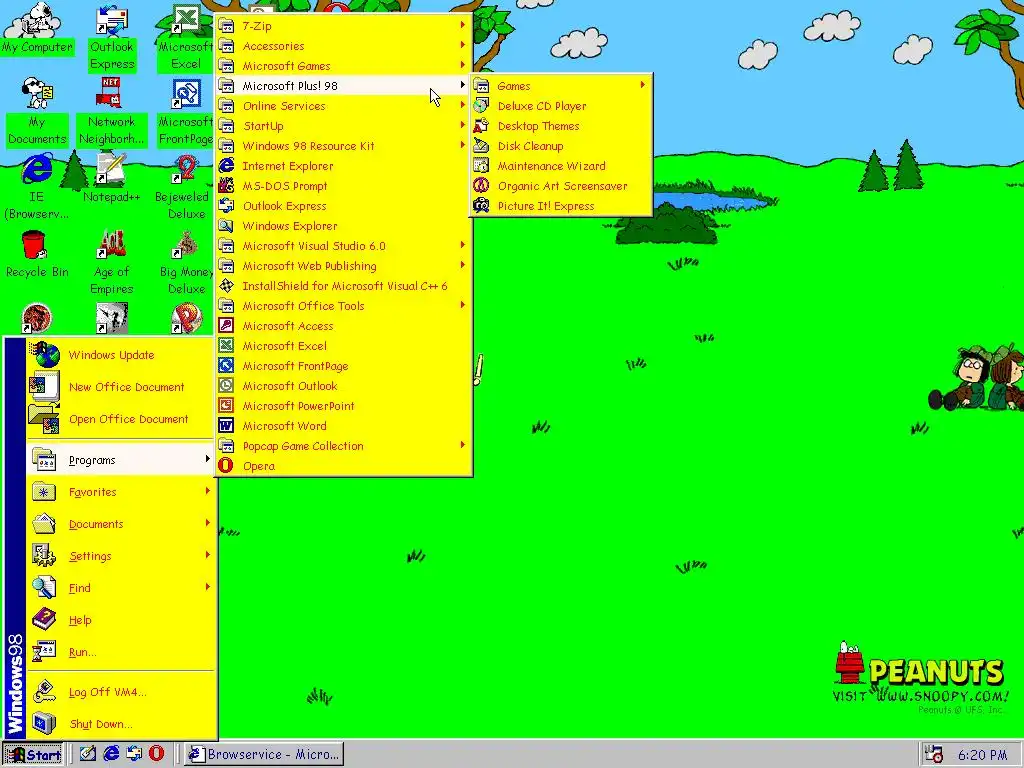Open My Computer desktop icon
Image resolution: width=1024 pixels, height=768 pixels.
(37, 29)
